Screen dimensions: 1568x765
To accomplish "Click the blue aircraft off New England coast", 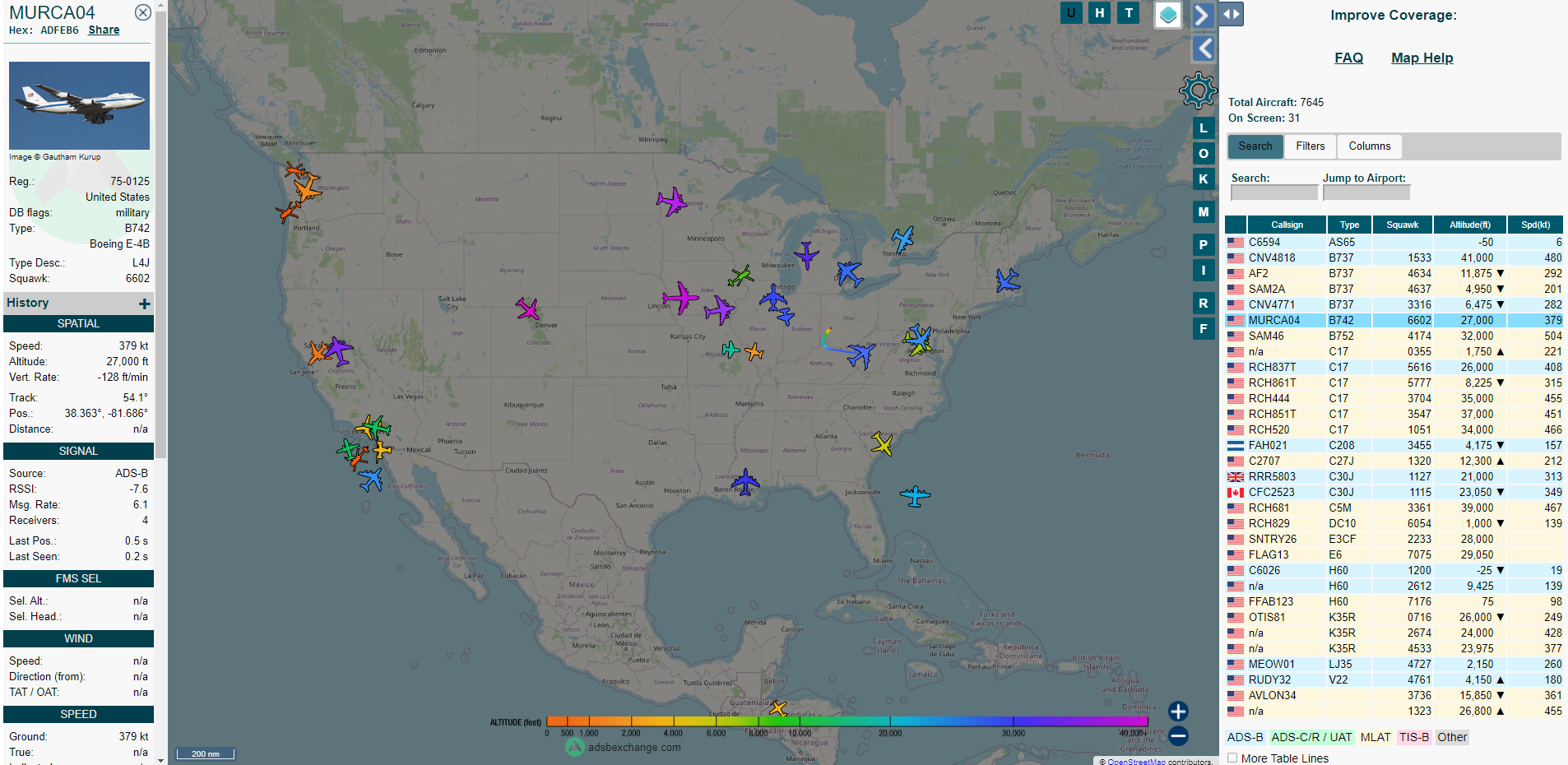I will (x=1007, y=280).
